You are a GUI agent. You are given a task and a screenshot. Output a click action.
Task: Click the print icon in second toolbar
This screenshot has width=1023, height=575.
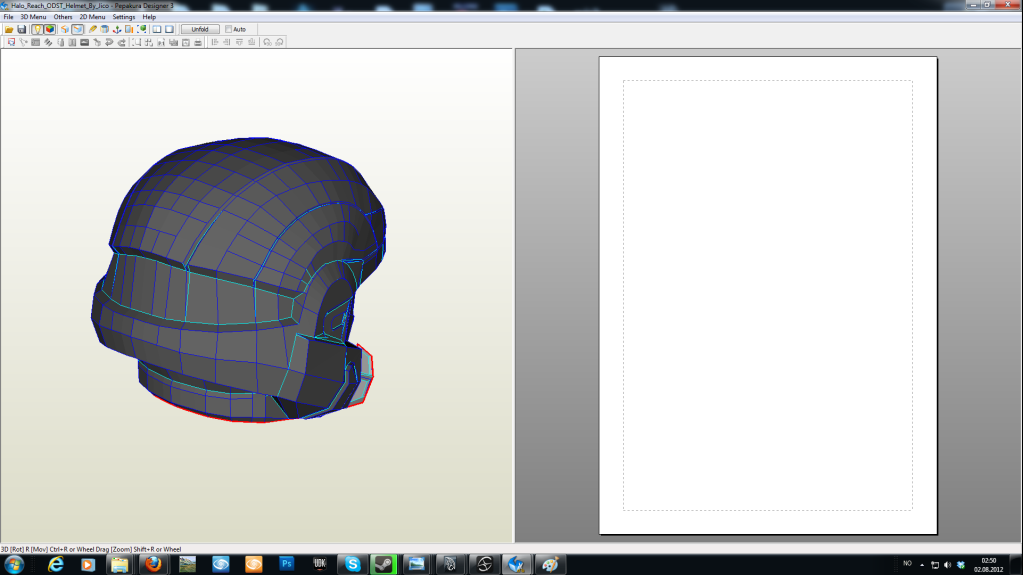coord(198,42)
